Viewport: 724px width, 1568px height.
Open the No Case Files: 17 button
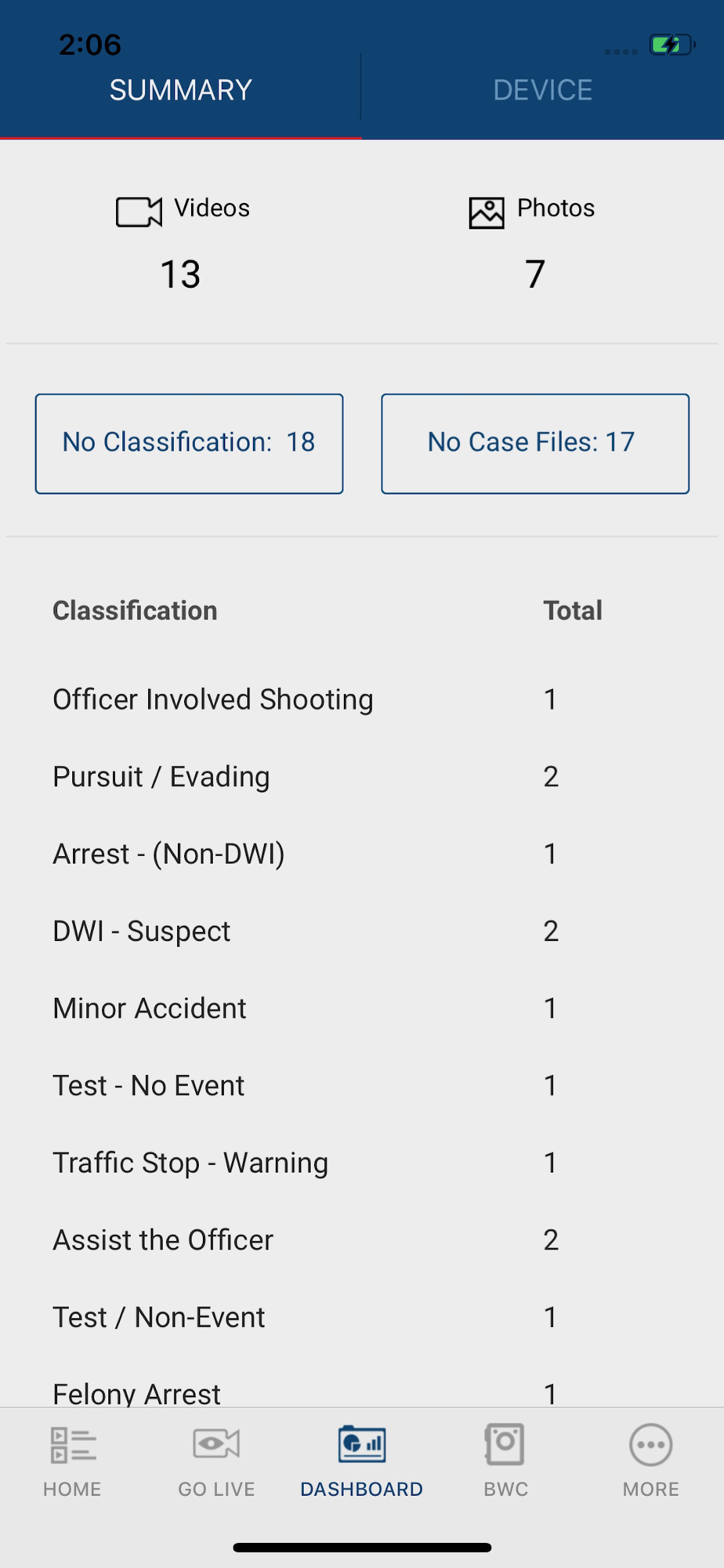point(535,444)
